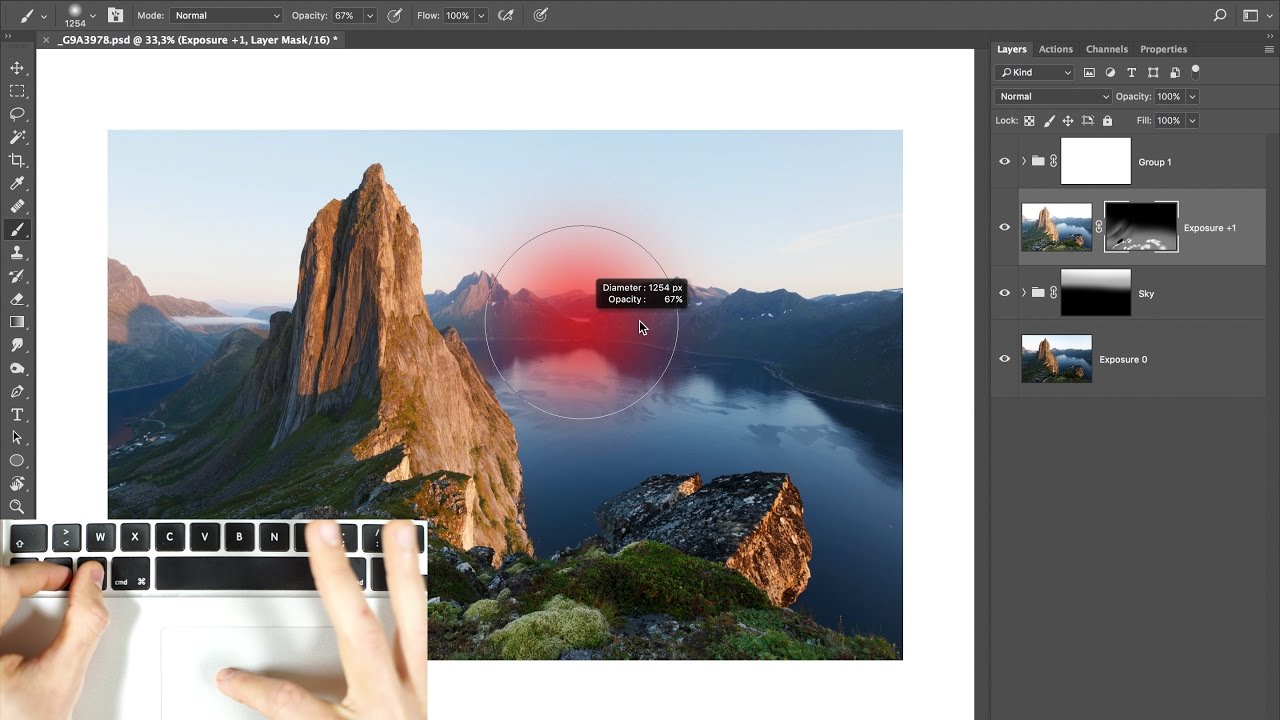Toggle pressure for opacity button

(395, 16)
